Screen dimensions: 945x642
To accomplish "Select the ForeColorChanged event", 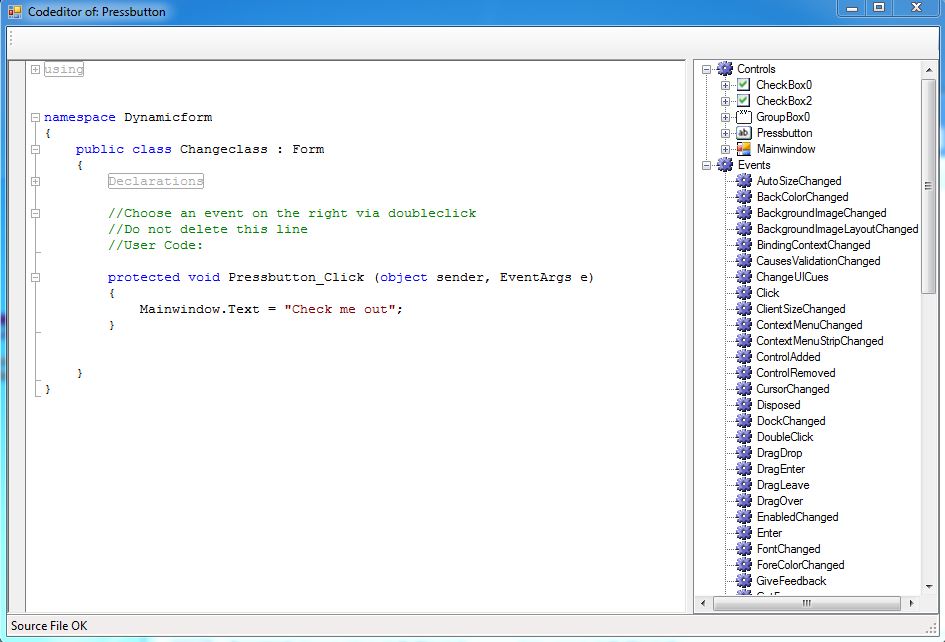I will pyautogui.click(x=800, y=565).
